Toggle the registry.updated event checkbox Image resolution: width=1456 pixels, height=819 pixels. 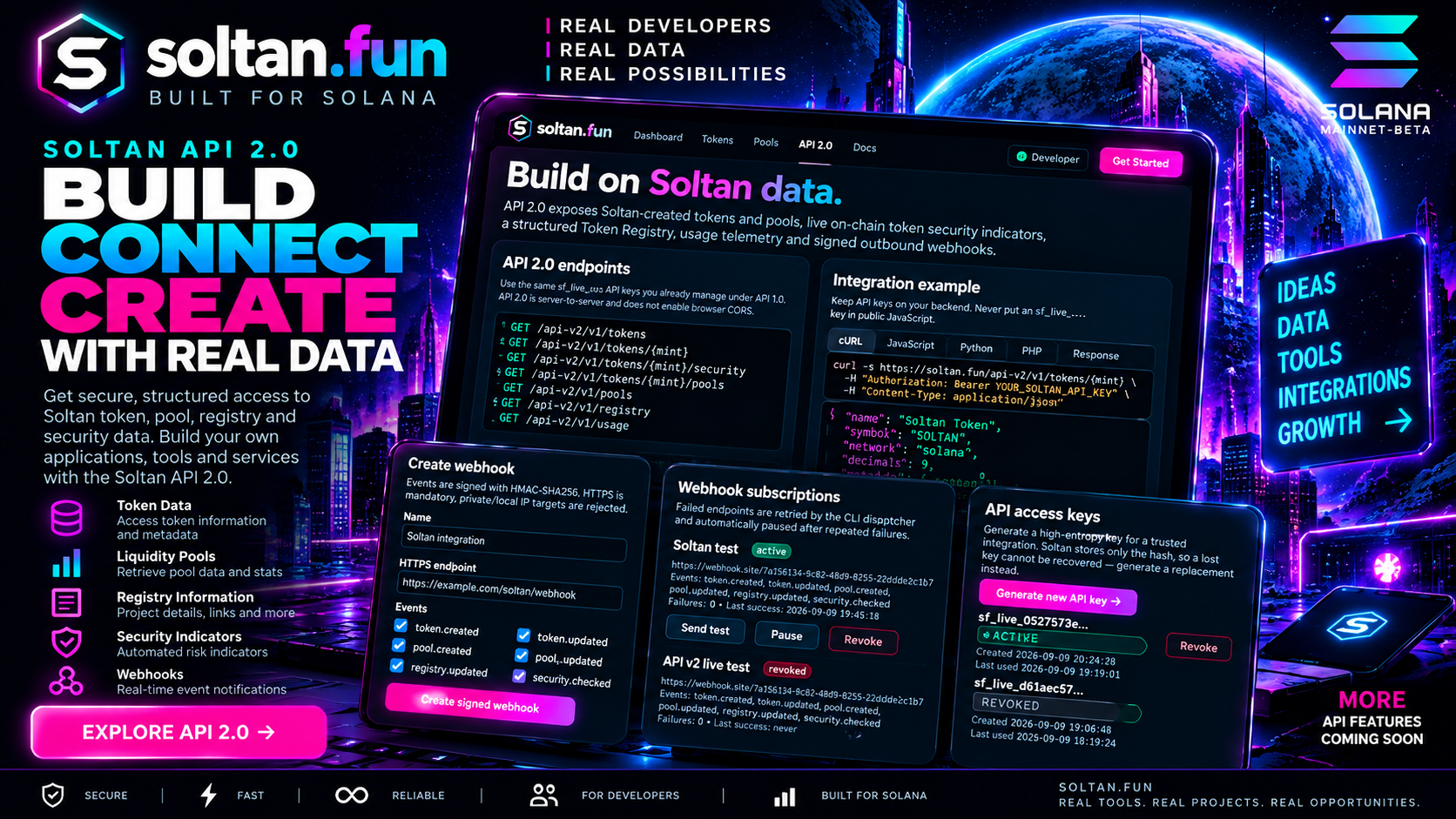pos(397,666)
